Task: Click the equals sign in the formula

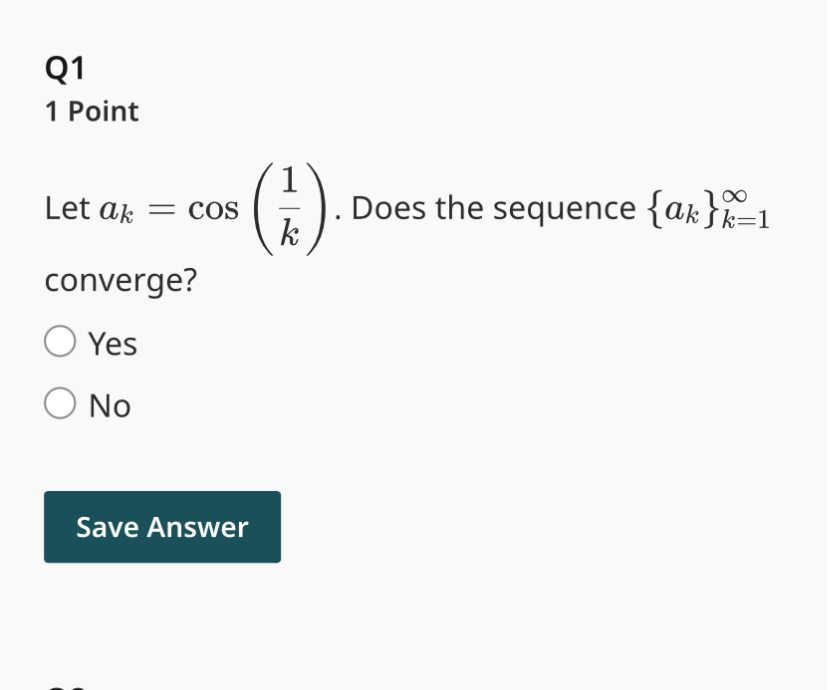Action: click(166, 210)
